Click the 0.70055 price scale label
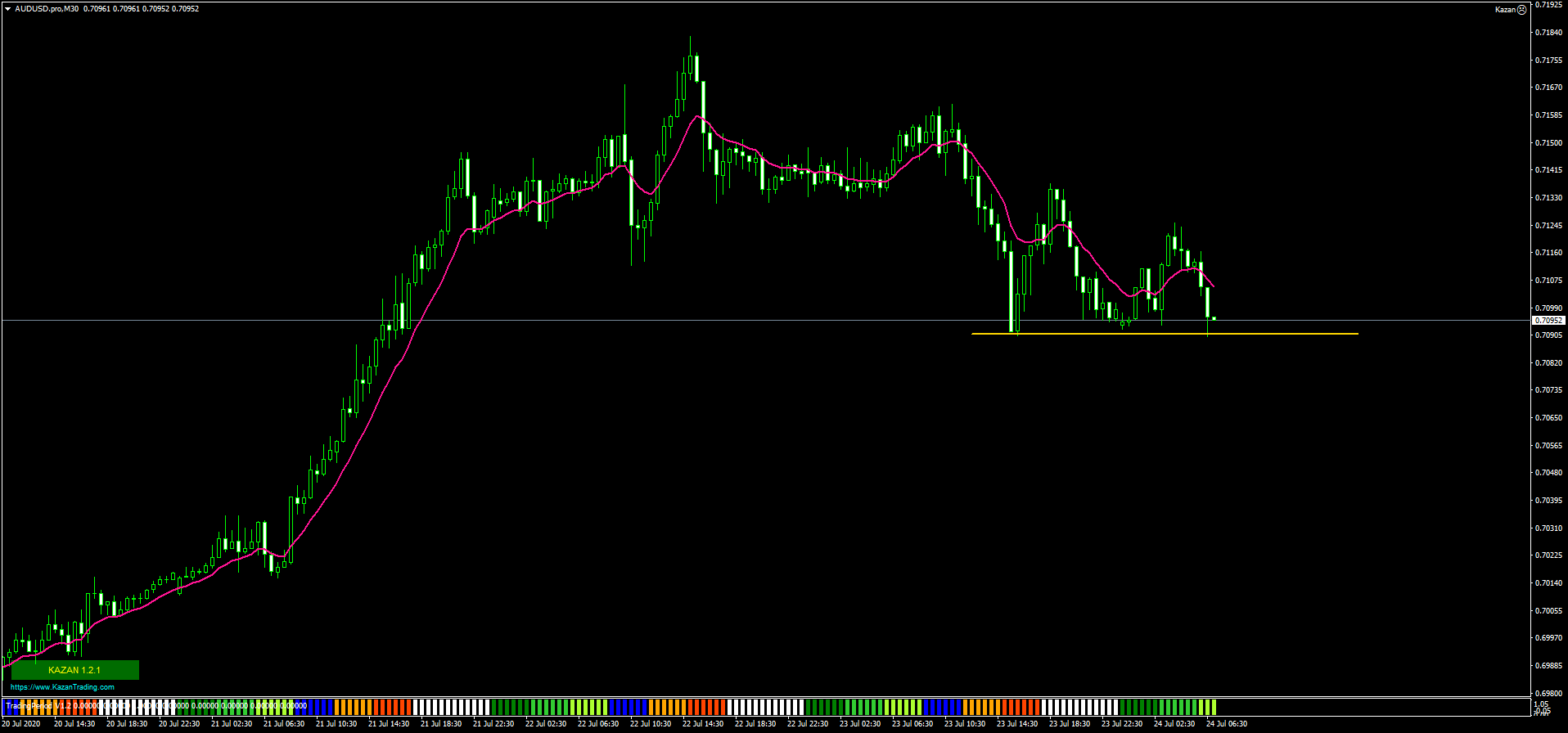The height and width of the screenshot is (733, 1568). tap(1550, 611)
